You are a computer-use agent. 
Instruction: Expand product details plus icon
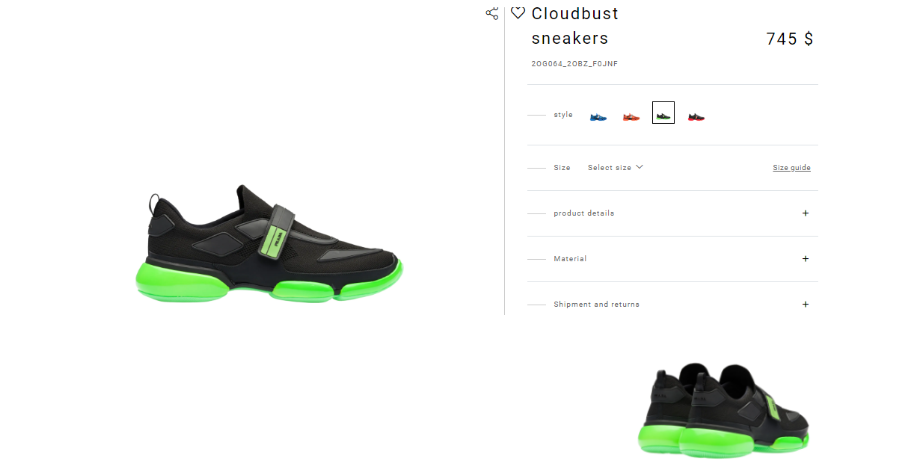coord(806,213)
